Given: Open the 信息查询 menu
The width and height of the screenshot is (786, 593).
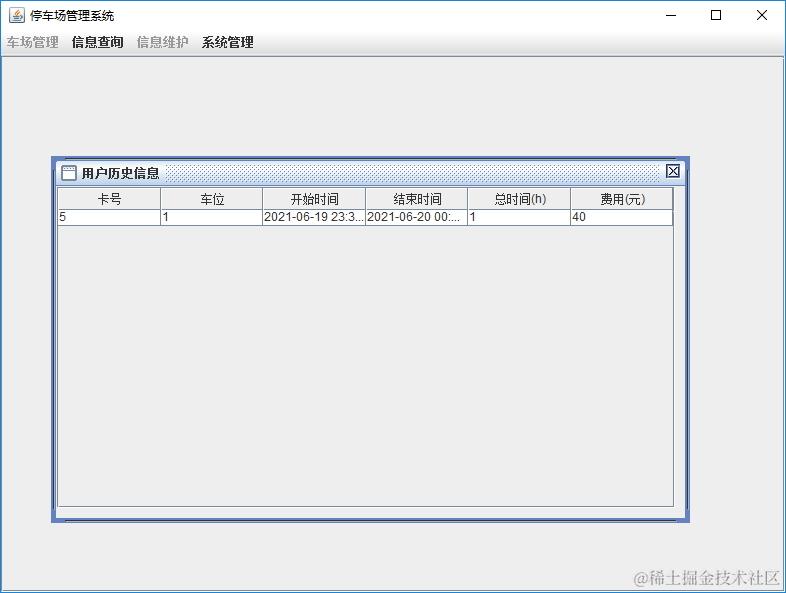Looking at the screenshot, I should 97,42.
